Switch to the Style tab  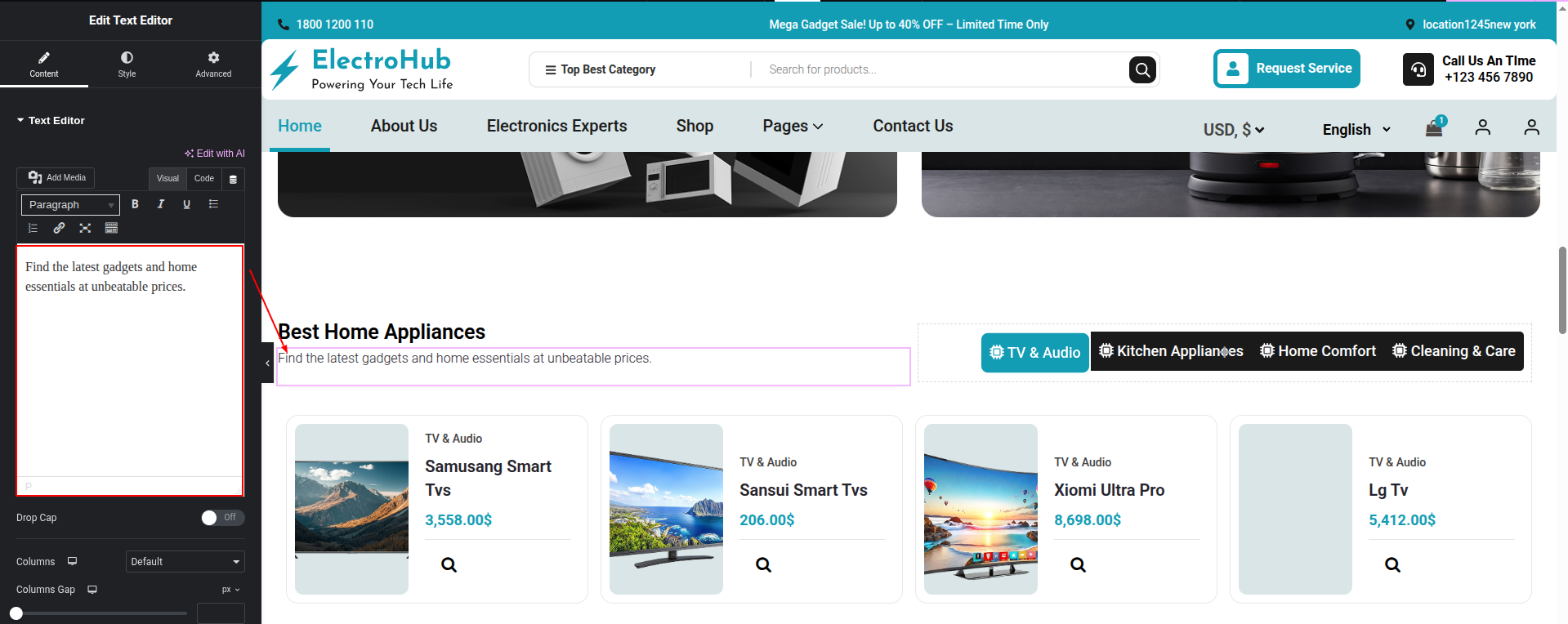(127, 64)
